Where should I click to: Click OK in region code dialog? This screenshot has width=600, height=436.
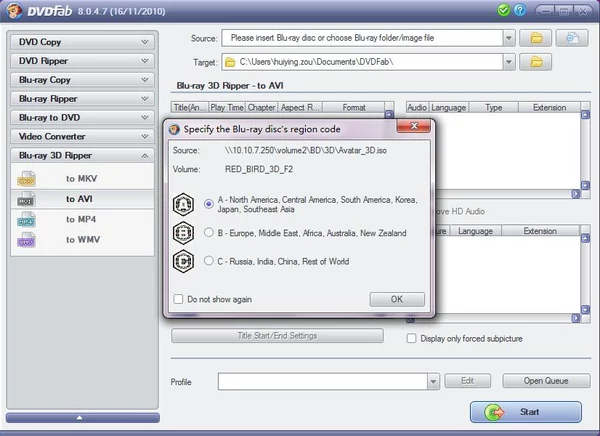(x=397, y=299)
